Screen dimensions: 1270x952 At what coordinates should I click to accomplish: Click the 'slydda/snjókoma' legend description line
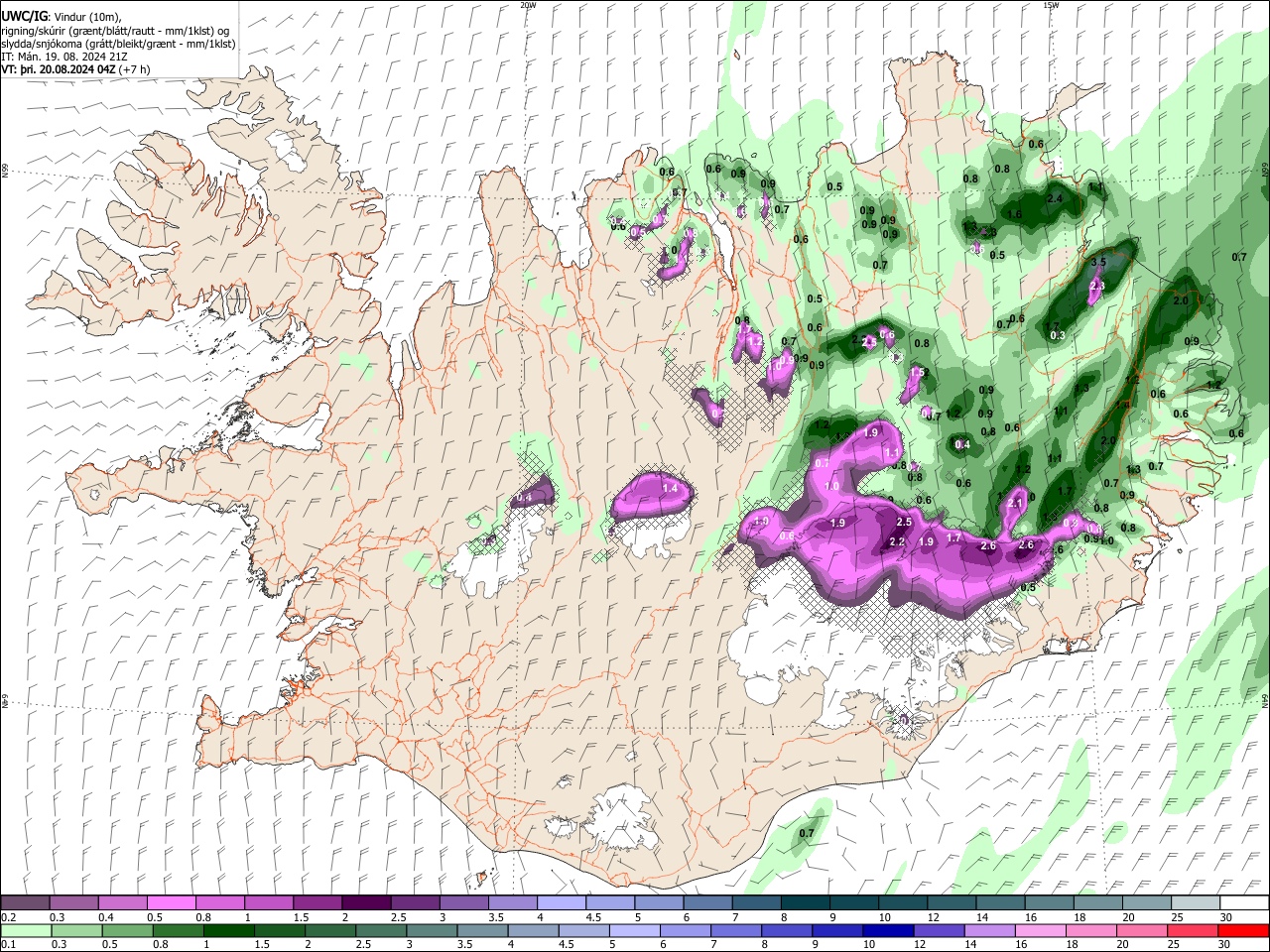pos(118,44)
